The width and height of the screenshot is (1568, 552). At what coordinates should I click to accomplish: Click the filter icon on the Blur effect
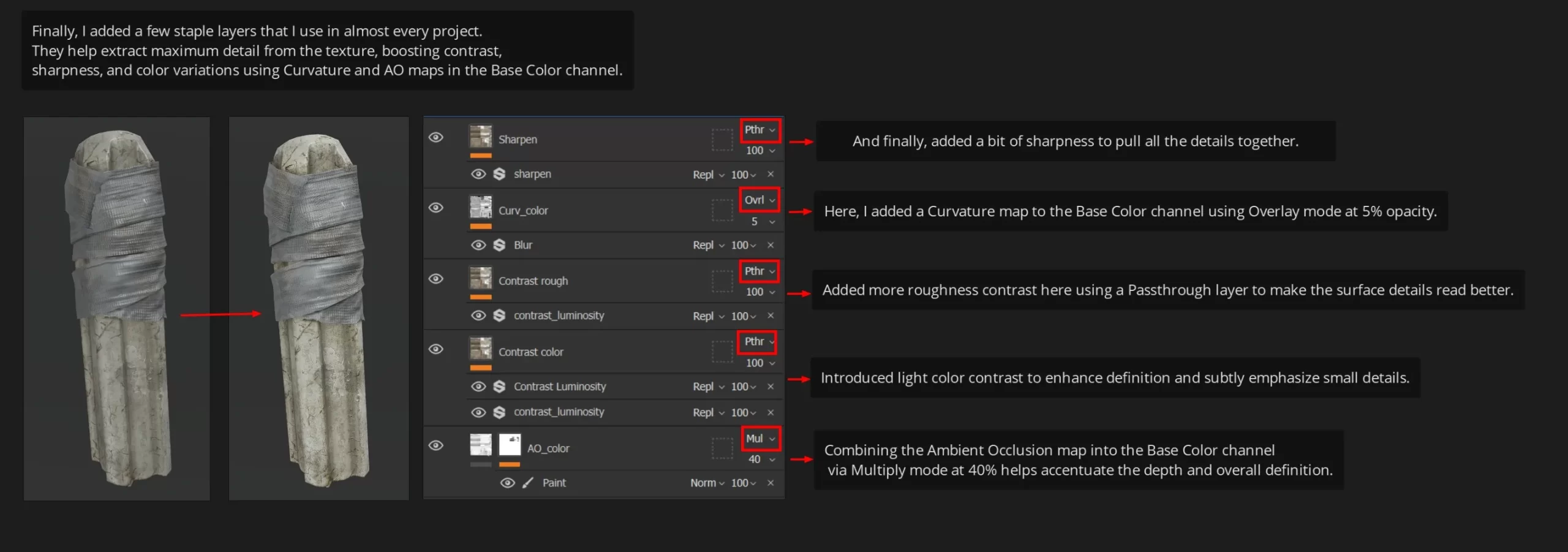point(499,245)
